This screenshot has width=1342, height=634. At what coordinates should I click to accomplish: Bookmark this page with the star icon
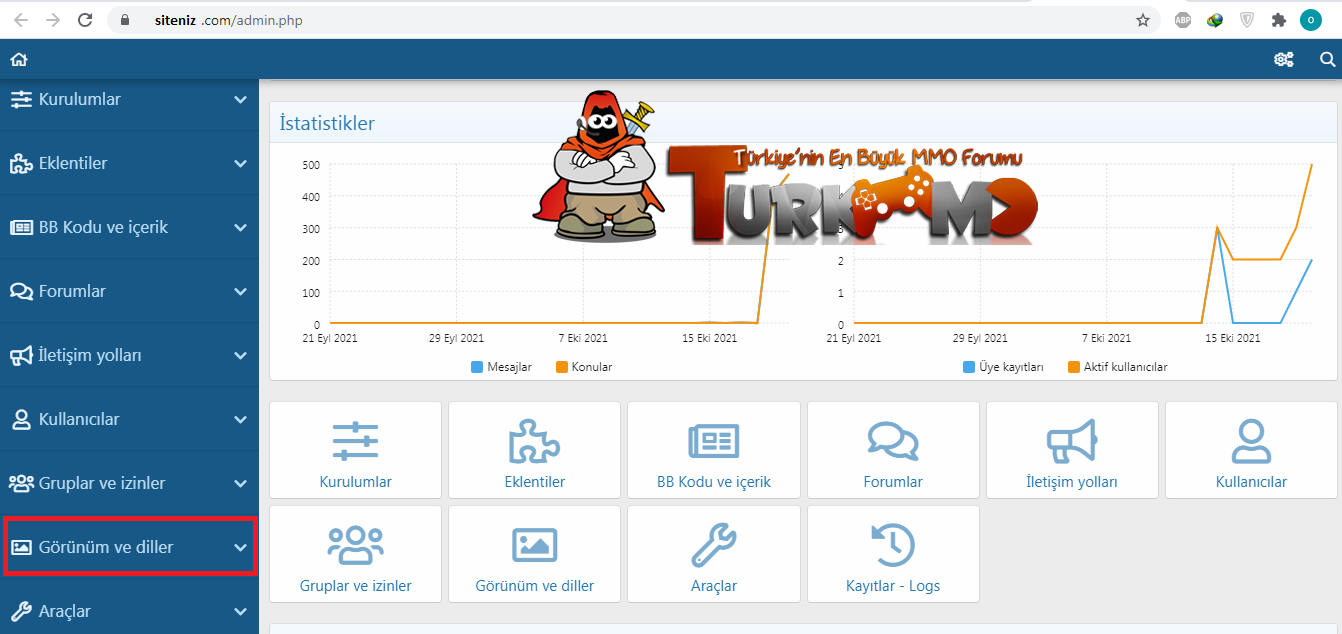(1142, 20)
